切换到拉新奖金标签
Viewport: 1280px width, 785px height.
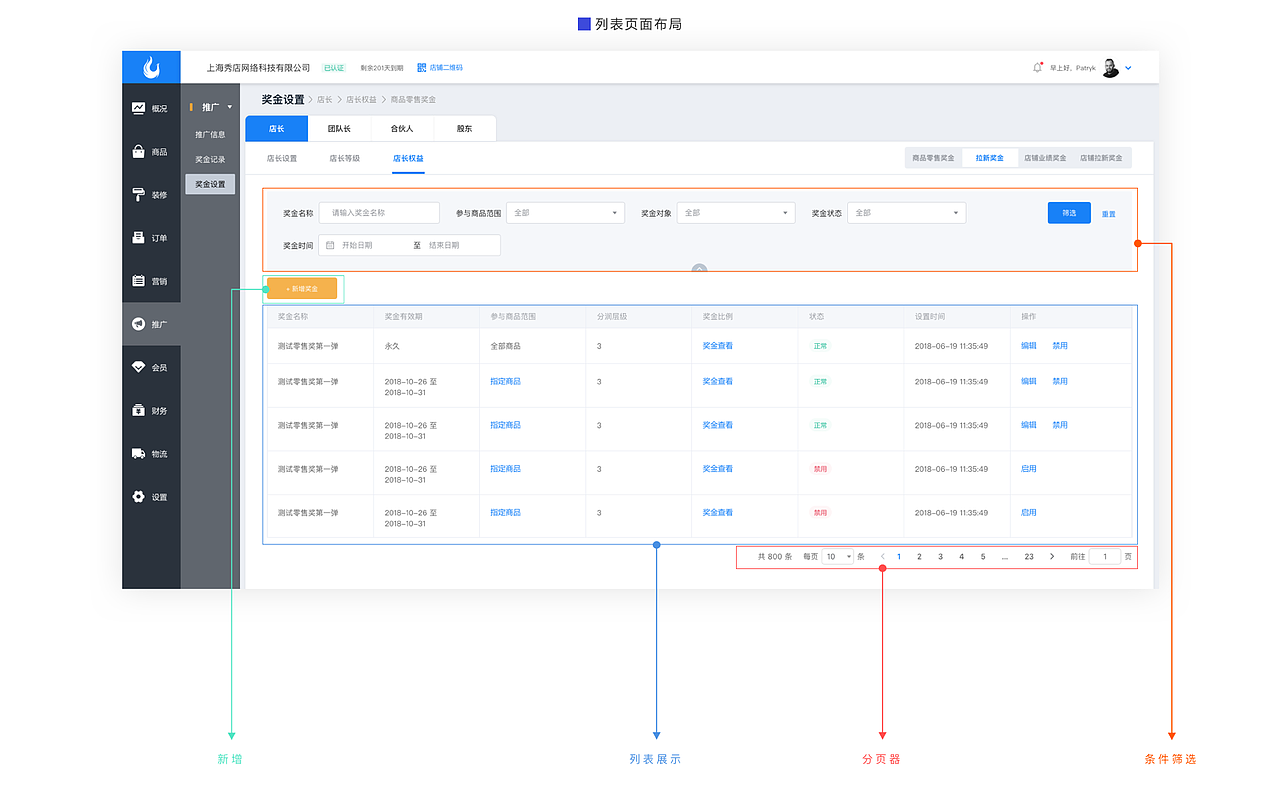989,157
